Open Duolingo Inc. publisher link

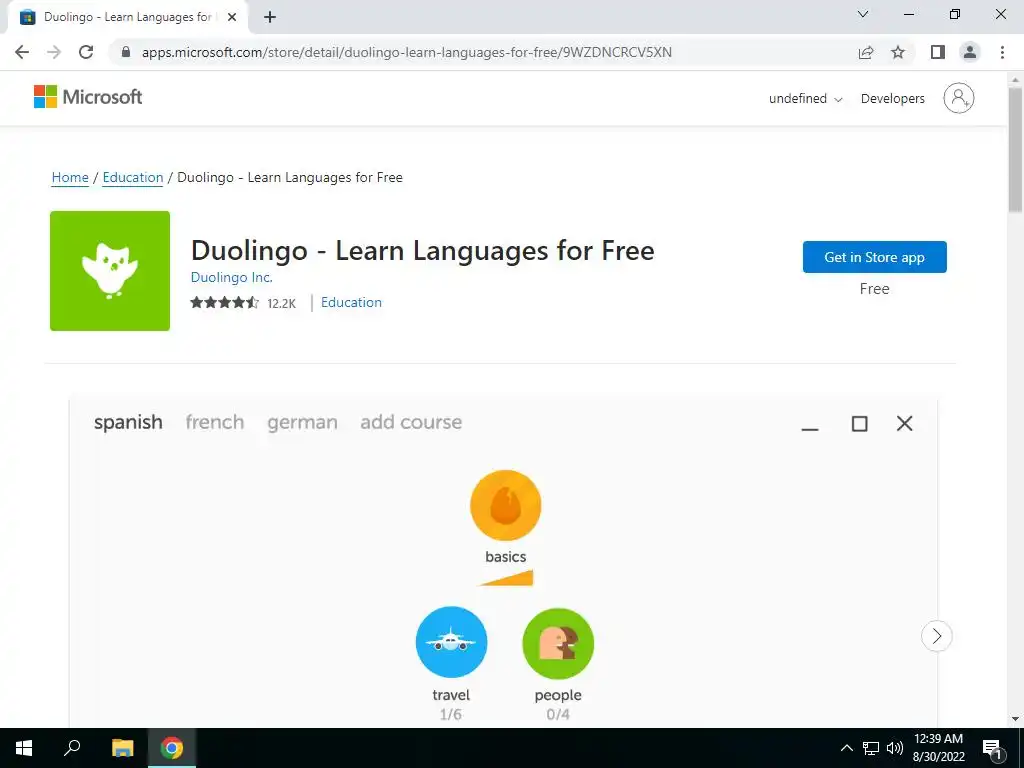pyautogui.click(x=231, y=278)
